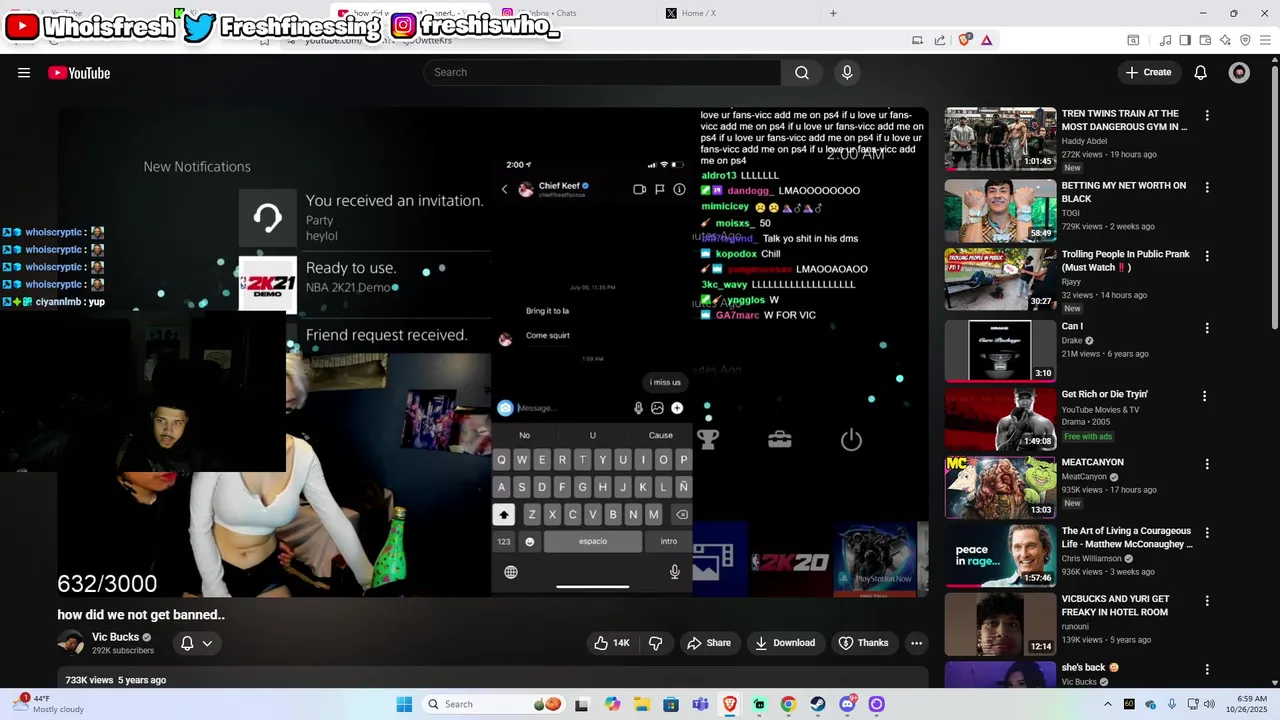Click the YouTube search input field
Viewport: 1280px width, 720px height.
602,72
